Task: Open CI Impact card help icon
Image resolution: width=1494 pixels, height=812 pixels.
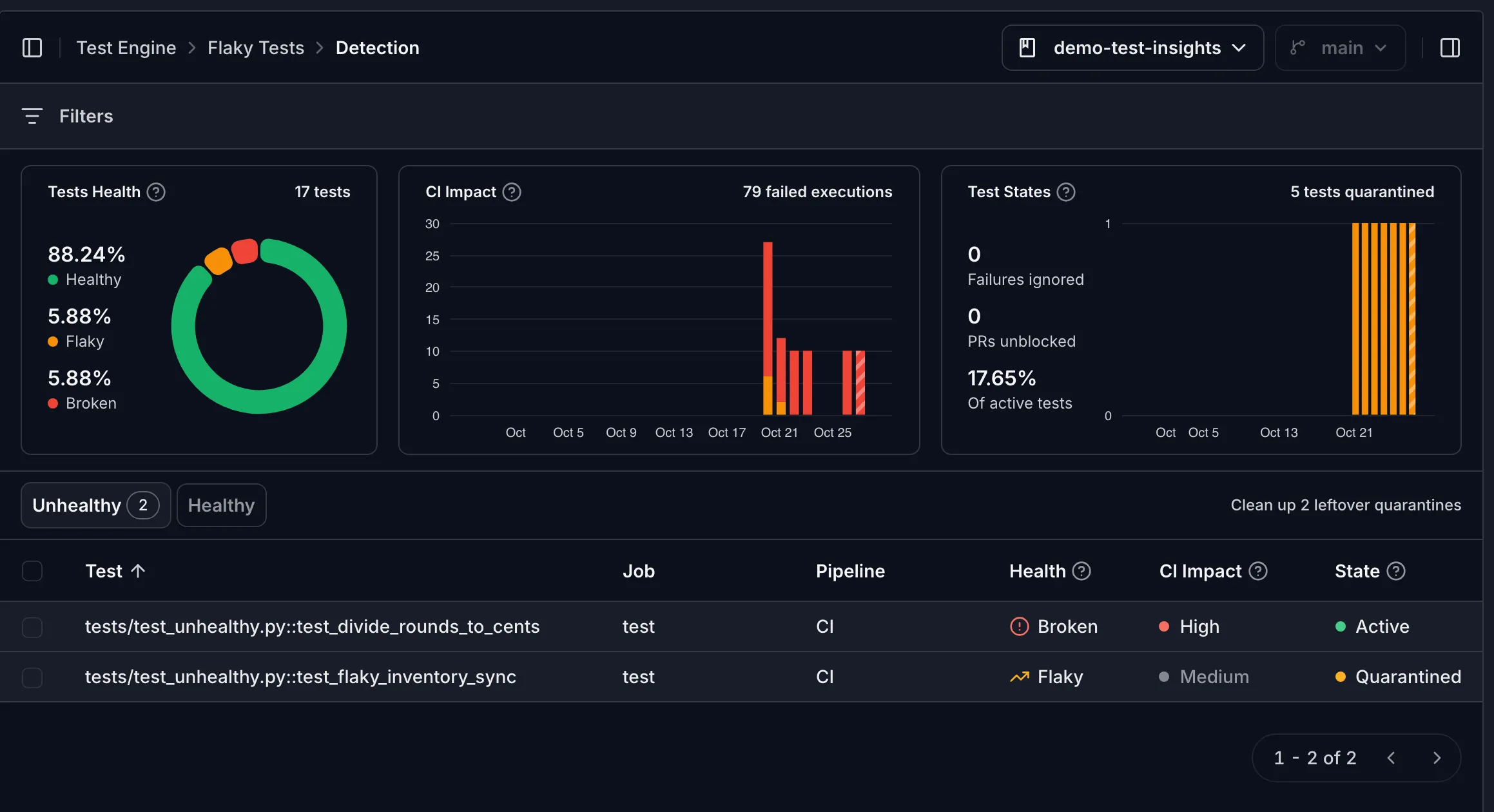Action: tap(512, 192)
